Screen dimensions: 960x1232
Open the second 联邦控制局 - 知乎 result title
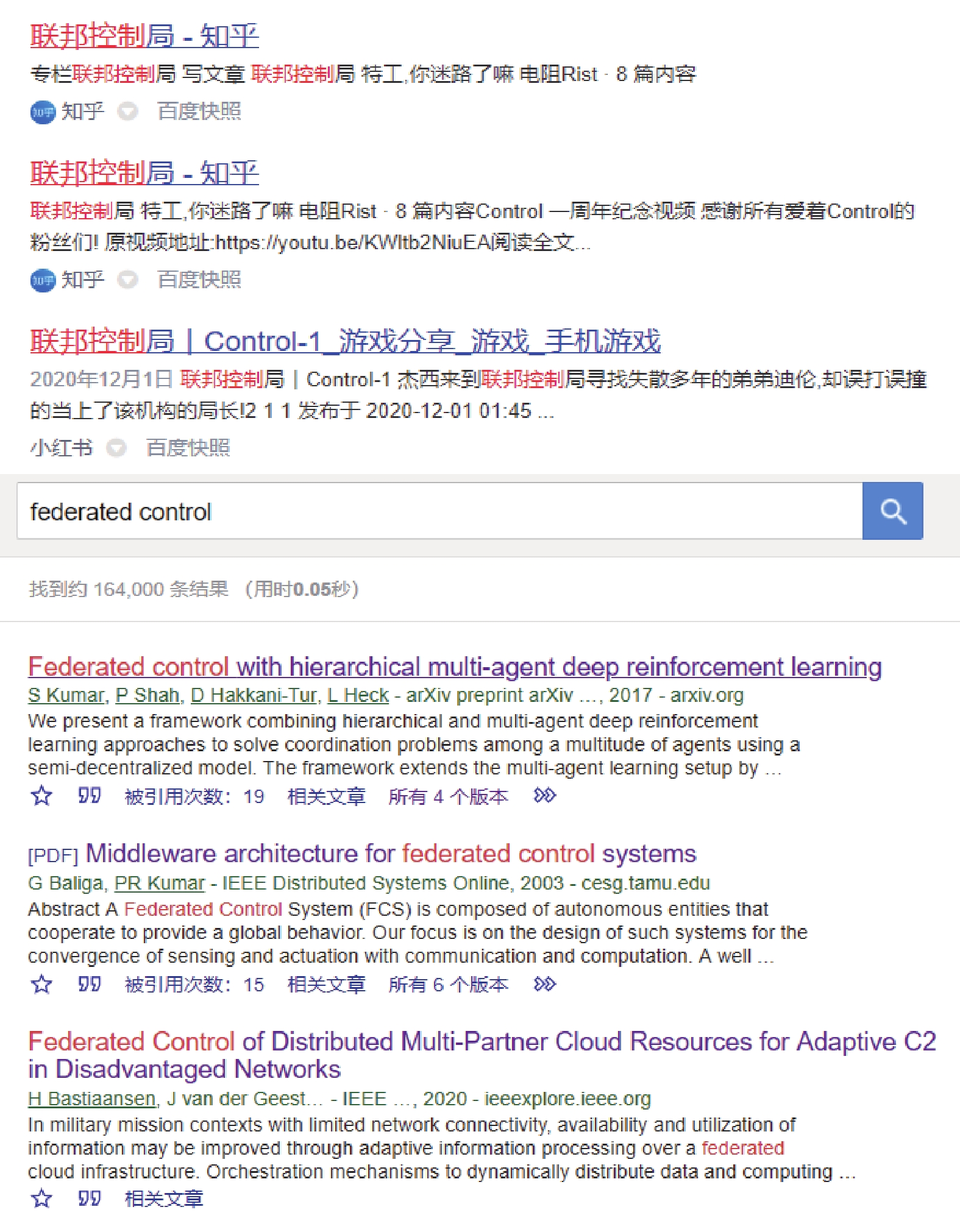pos(144,173)
